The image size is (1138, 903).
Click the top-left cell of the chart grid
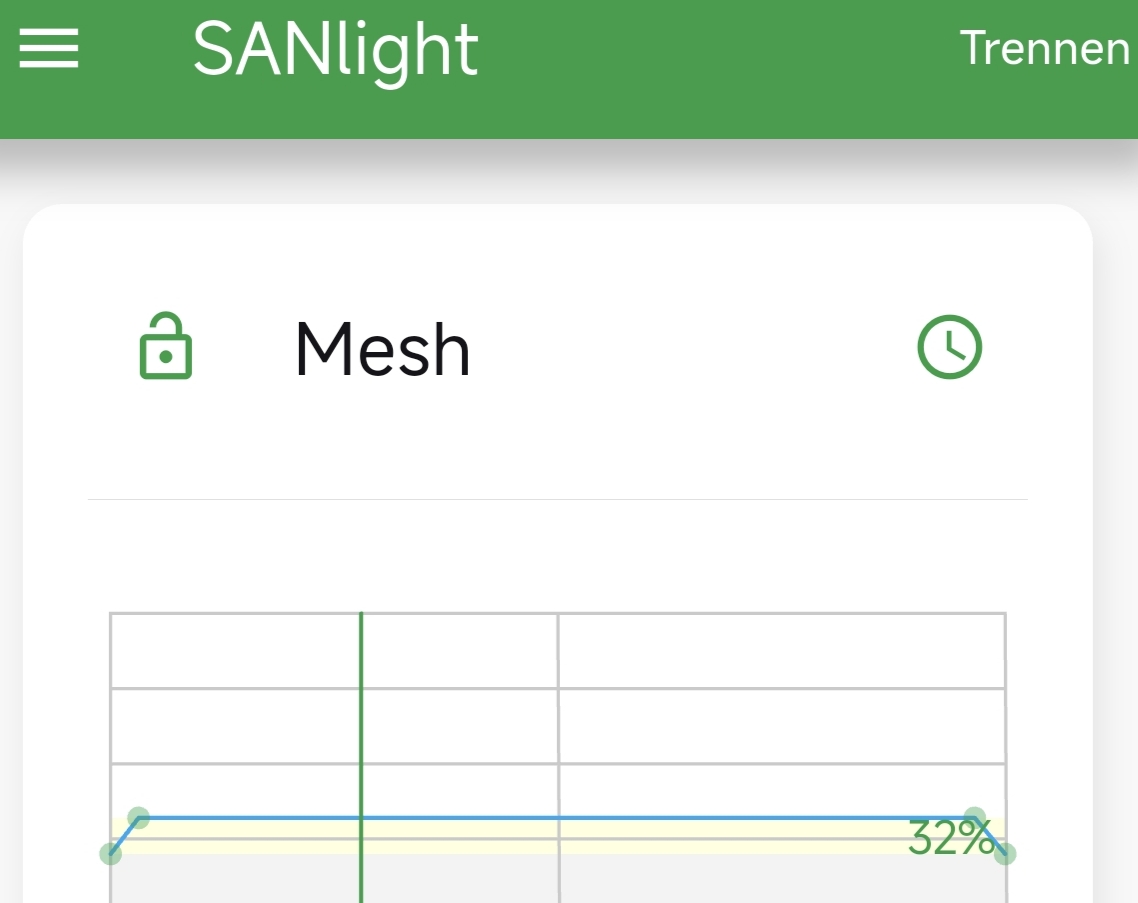235,650
